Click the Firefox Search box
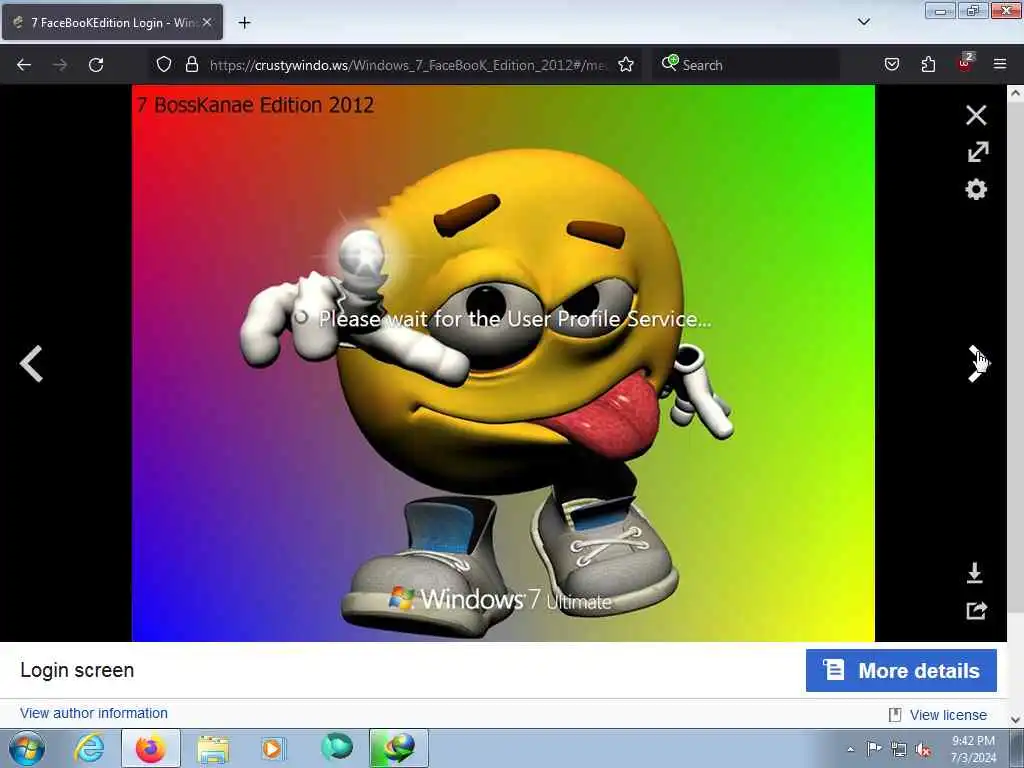 pyautogui.click(x=746, y=65)
